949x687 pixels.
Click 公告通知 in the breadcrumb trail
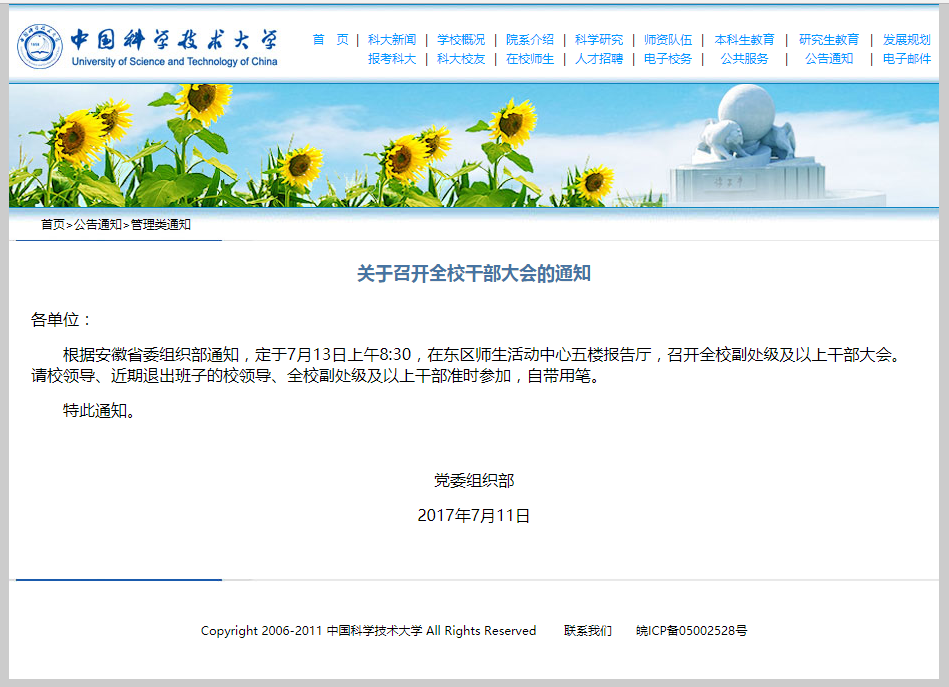click(x=98, y=225)
